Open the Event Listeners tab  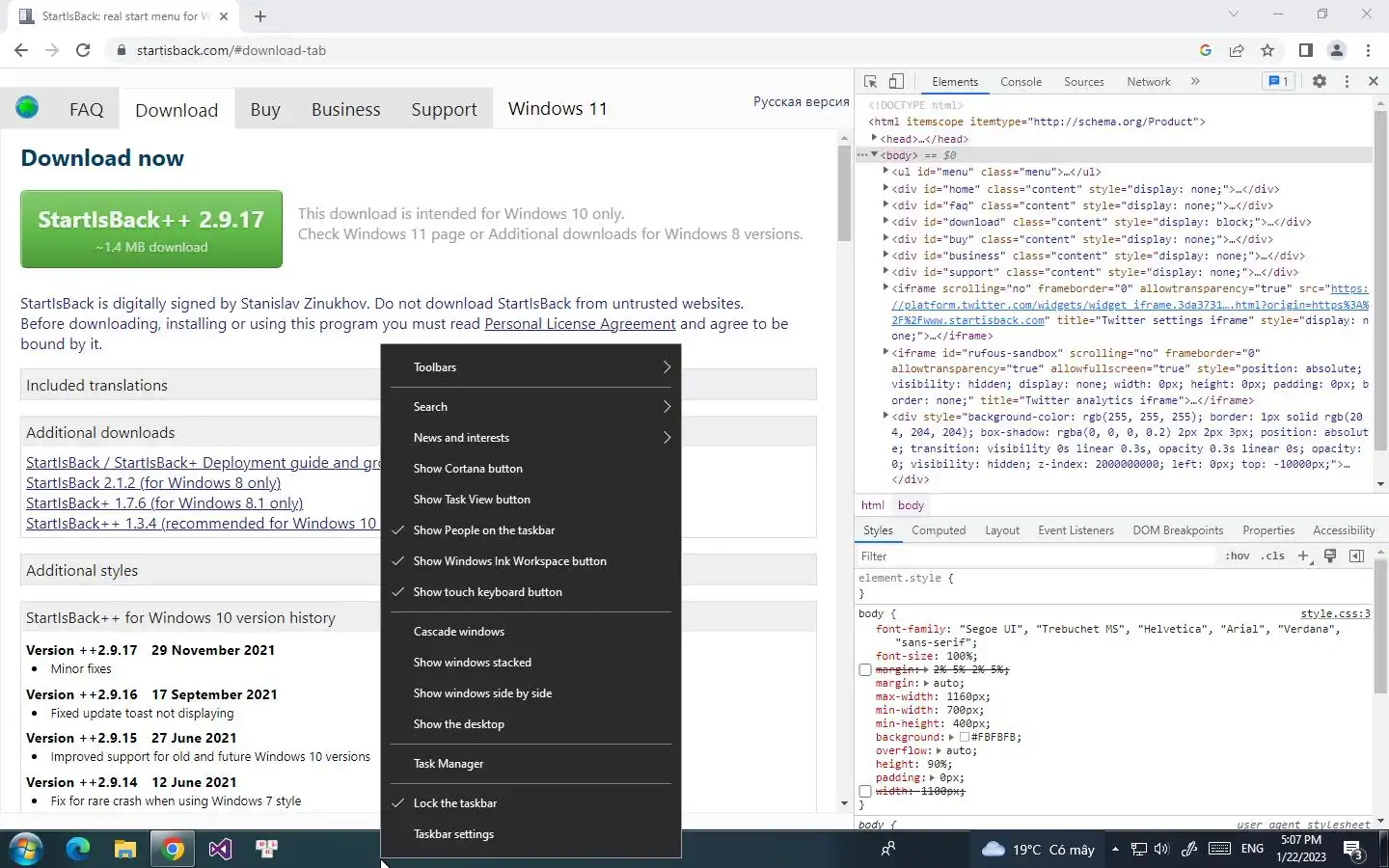click(1076, 530)
